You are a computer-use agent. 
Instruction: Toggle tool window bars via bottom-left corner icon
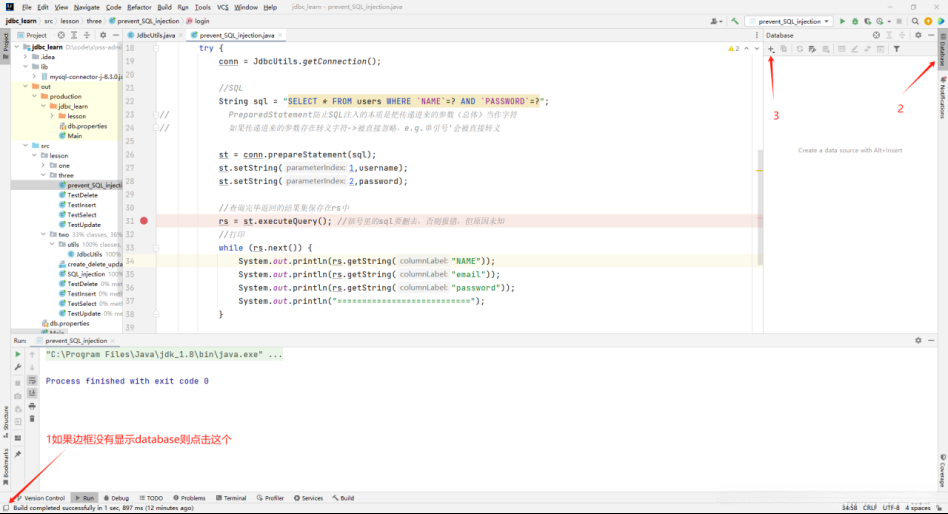tap(6, 508)
